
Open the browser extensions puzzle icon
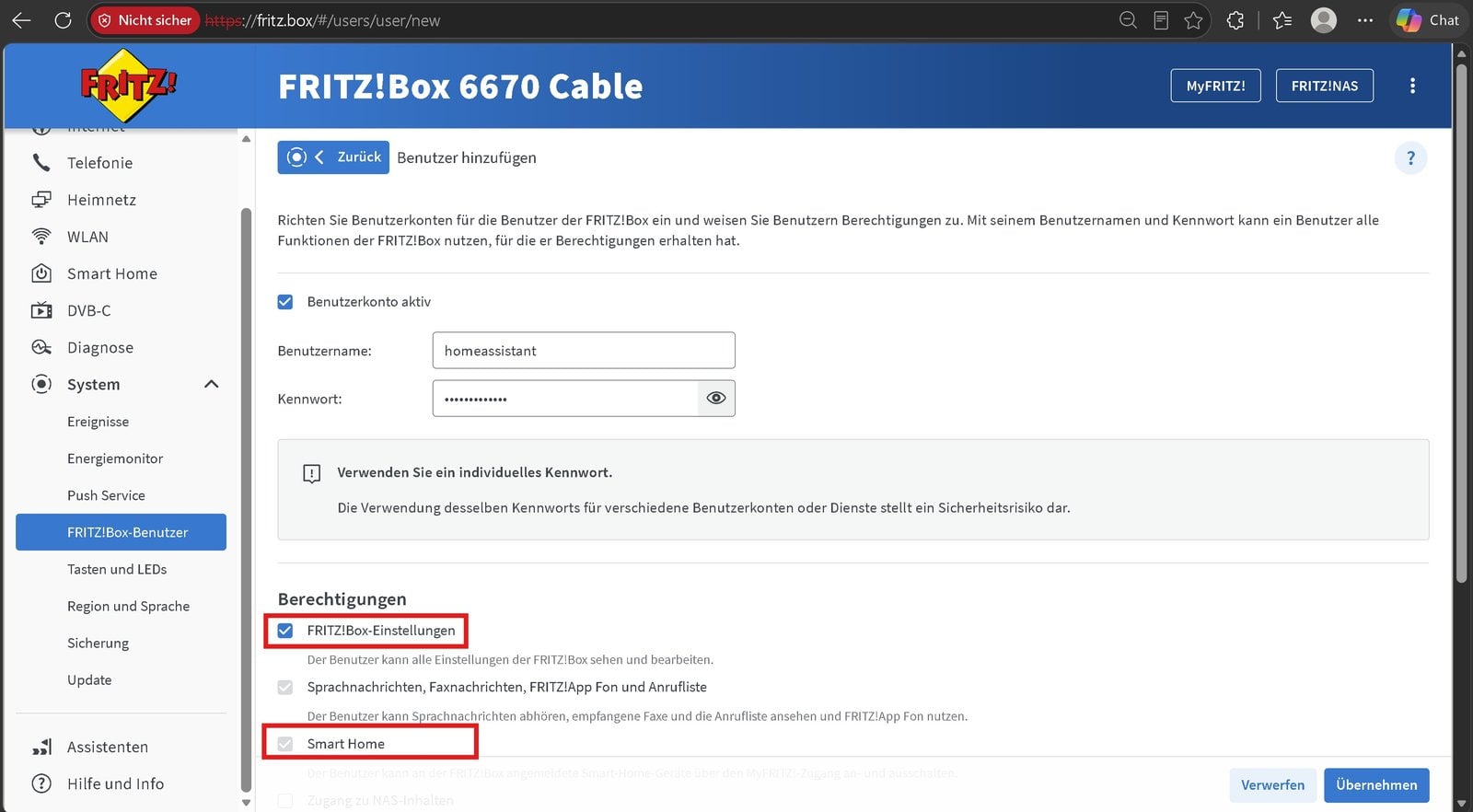click(x=1235, y=20)
